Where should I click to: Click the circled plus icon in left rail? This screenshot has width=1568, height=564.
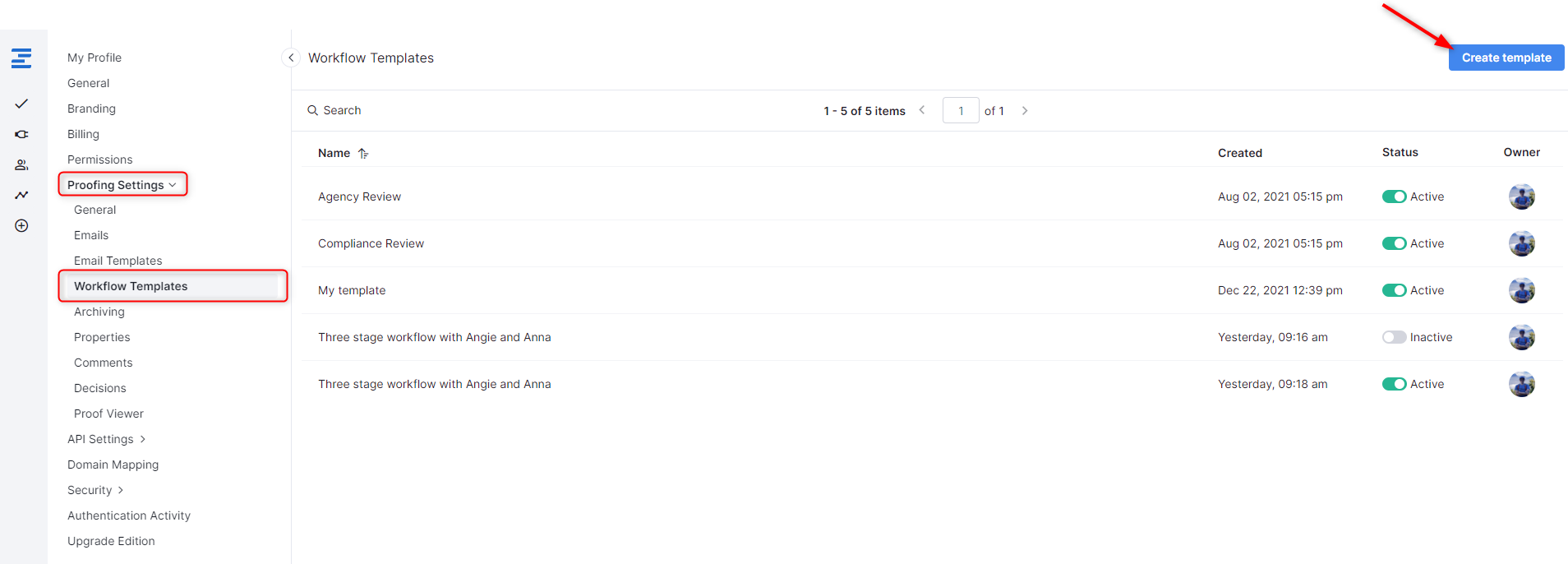[x=21, y=225]
